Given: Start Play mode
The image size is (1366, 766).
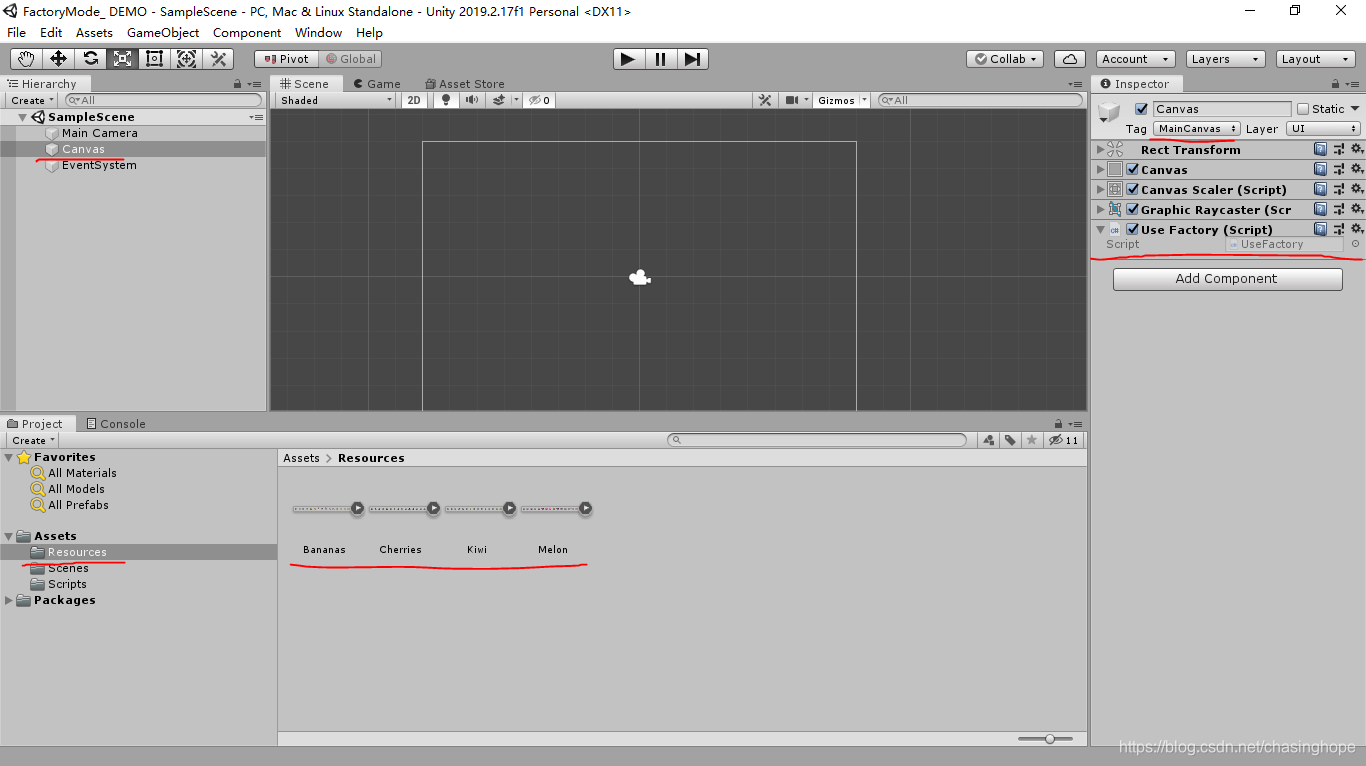Looking at the screenshot, I should (x=628, y=59).
